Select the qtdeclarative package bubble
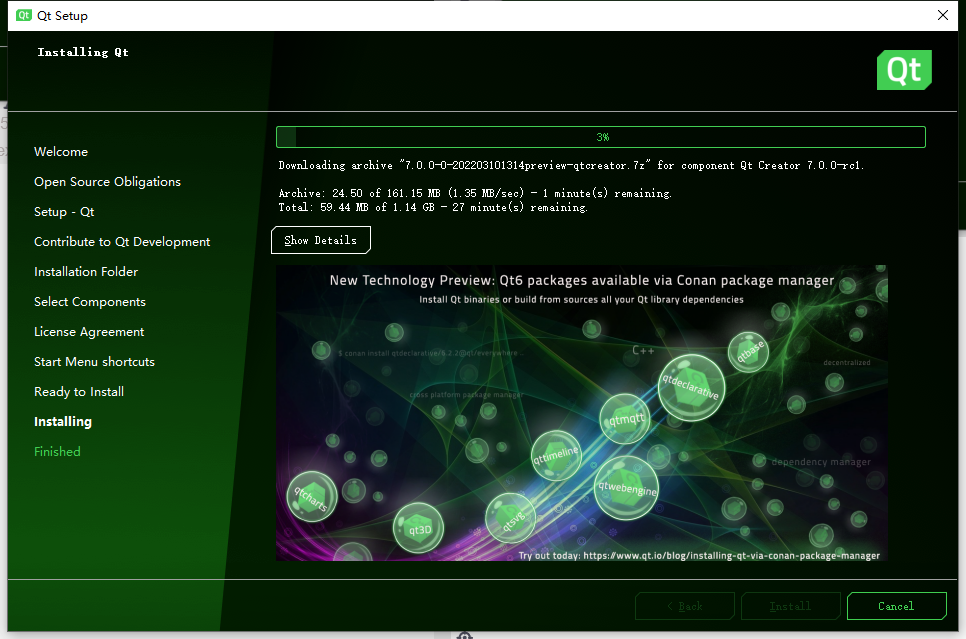Viewport: 966px width, 639px height. click(693, 387)
